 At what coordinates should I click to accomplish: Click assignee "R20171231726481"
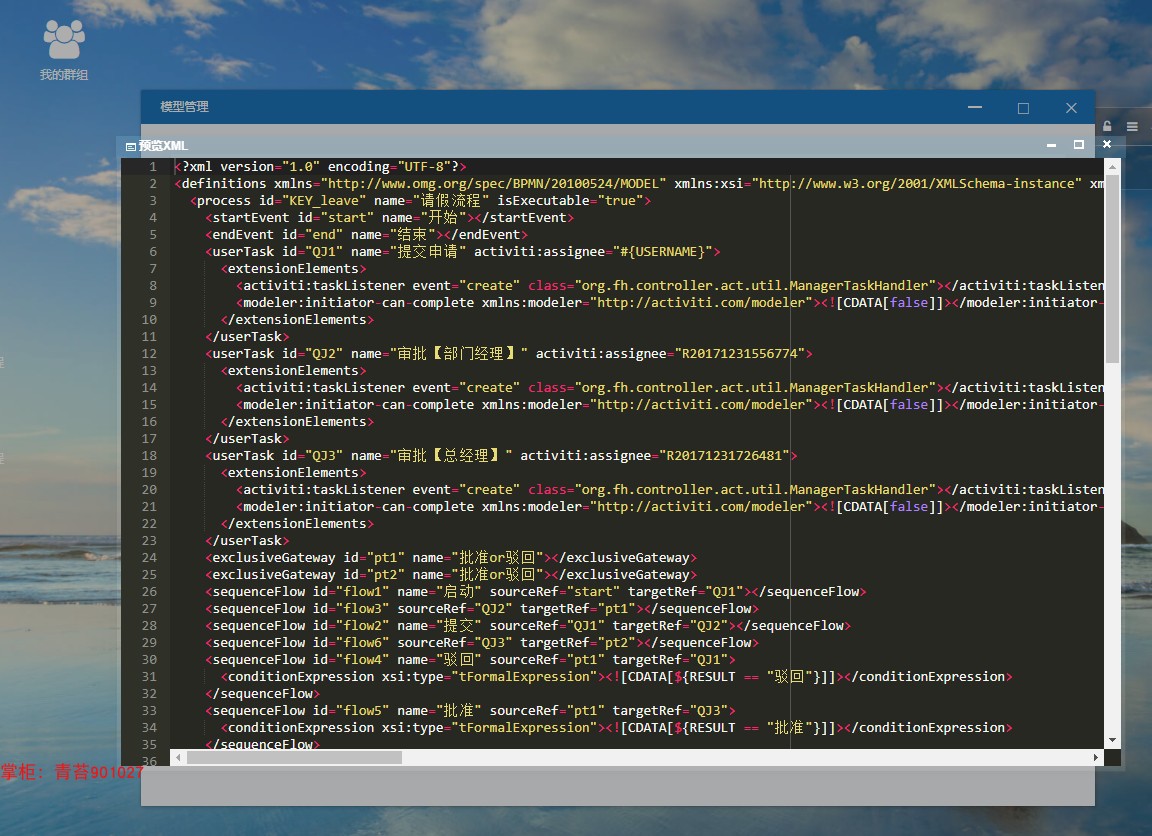point(725,455)
